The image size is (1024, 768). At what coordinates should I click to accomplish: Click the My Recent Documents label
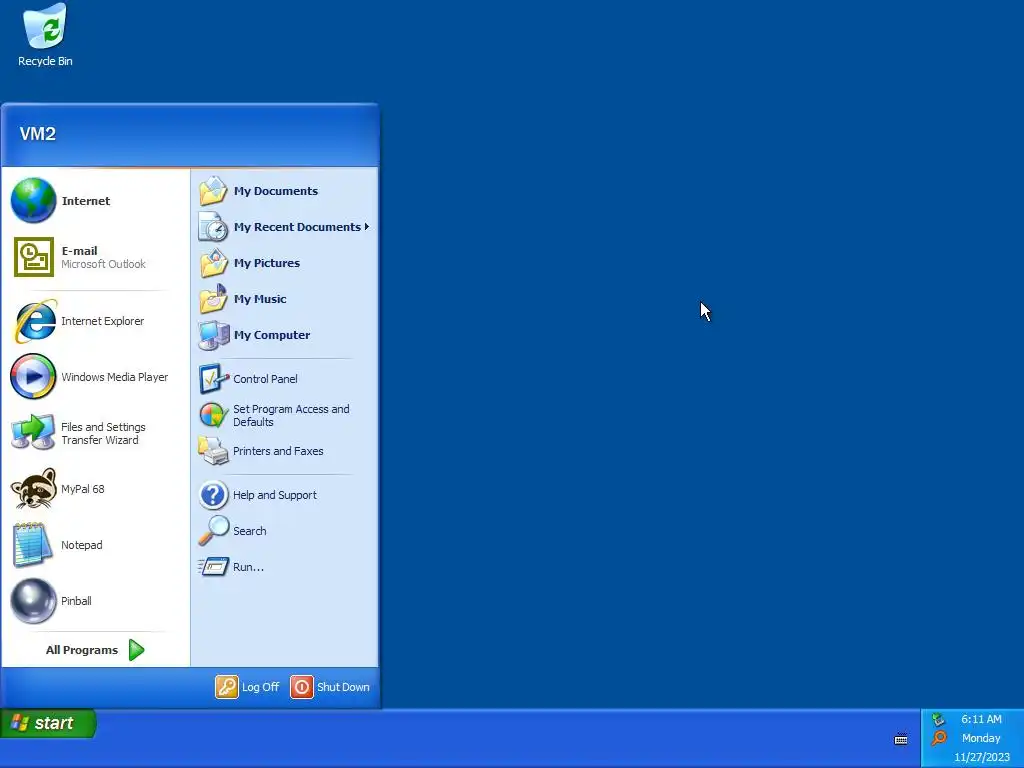(297, 227)
